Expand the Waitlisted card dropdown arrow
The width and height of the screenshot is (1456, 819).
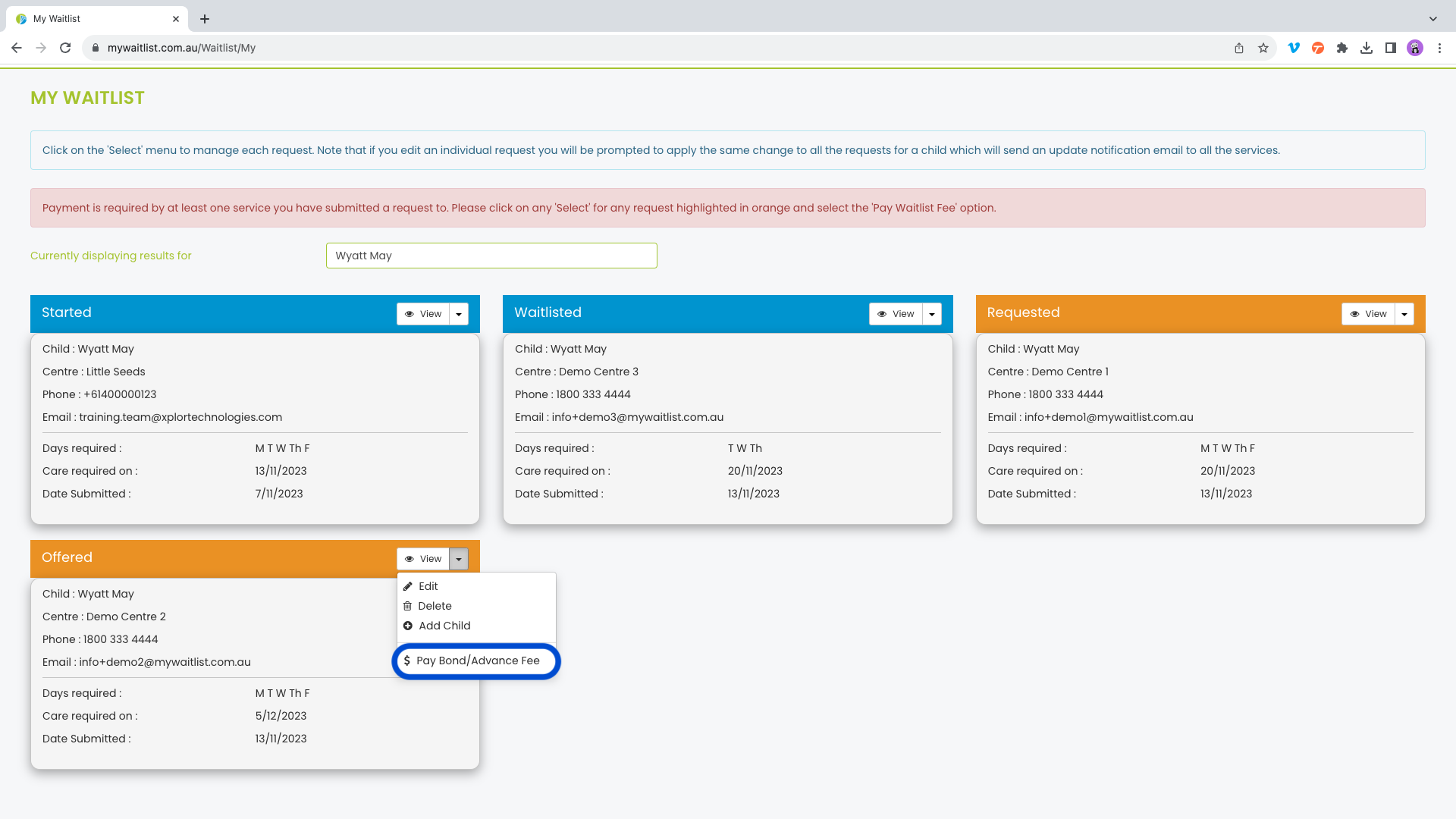point(932,314)
